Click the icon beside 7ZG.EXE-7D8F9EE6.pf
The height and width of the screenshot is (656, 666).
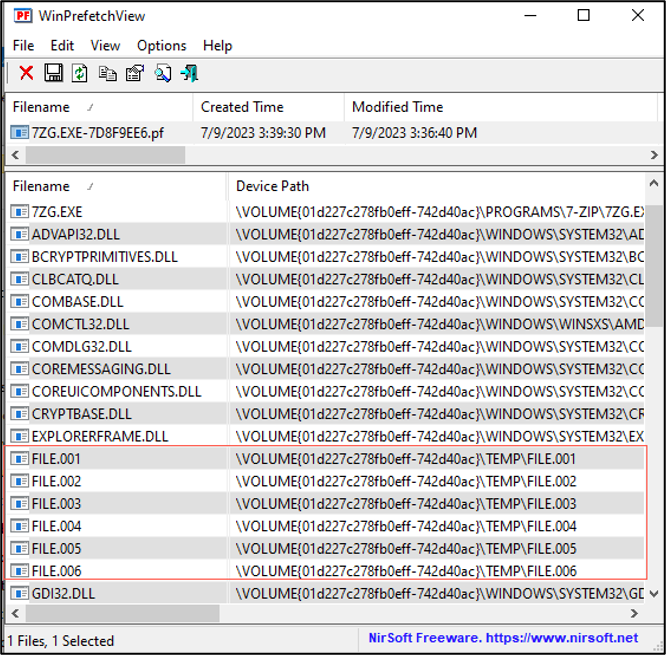(x=20, y=133)
